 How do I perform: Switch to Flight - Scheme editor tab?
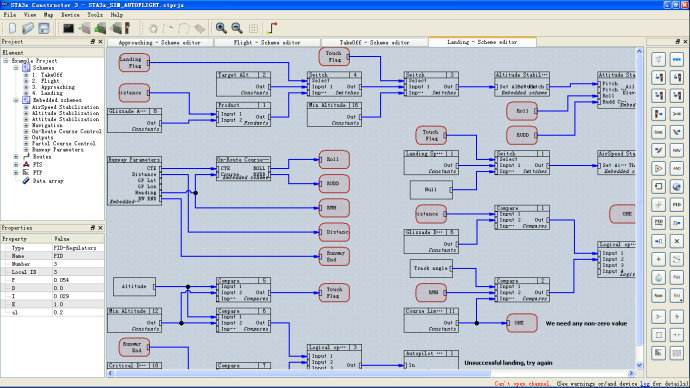[x=267, y=42]
